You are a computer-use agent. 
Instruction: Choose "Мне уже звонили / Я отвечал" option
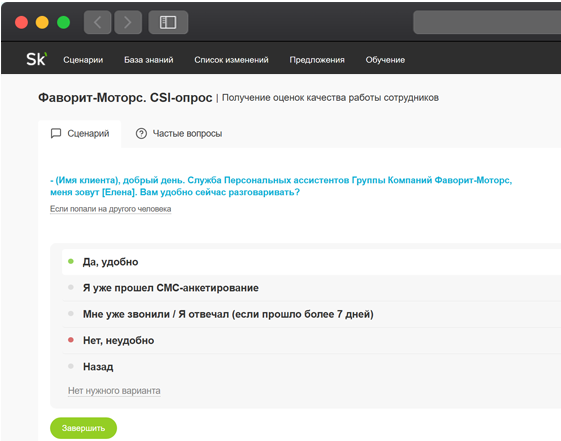pyautogui.click(x=311, y=314)
